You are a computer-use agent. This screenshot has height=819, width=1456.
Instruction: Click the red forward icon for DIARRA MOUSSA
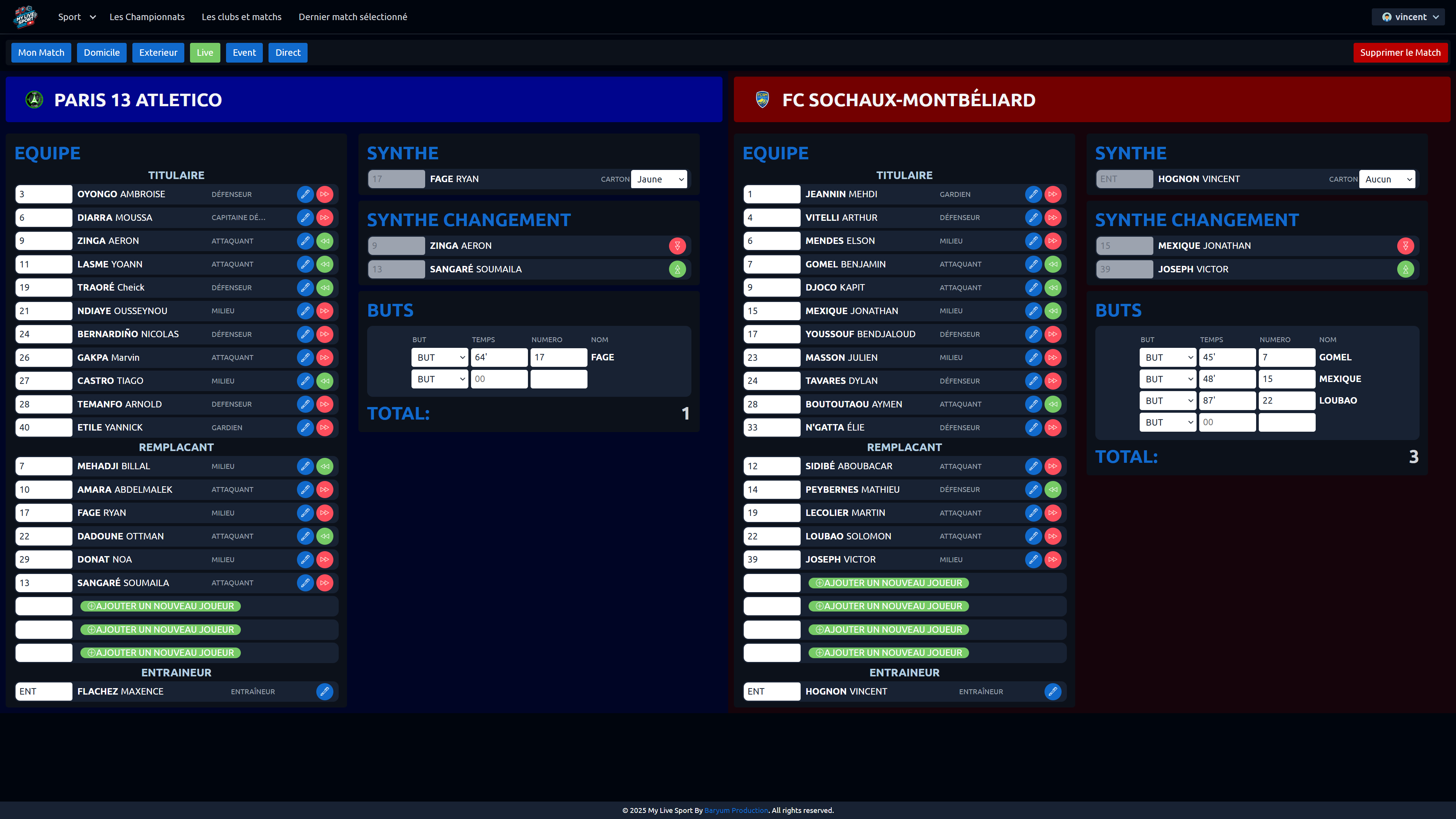(x=324, y=218)
